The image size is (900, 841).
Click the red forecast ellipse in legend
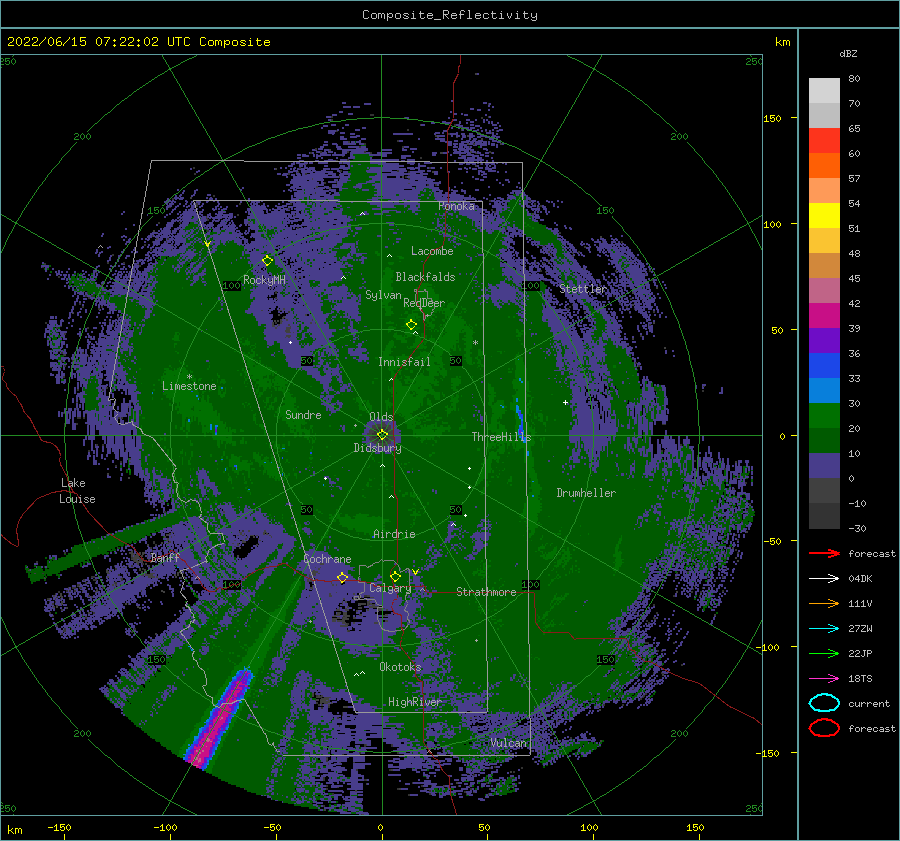pos(824,728)
